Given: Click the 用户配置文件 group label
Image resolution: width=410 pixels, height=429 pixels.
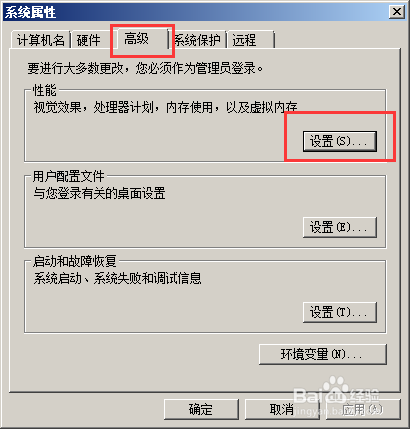Looking at the screenshot, I should [69, 176].
